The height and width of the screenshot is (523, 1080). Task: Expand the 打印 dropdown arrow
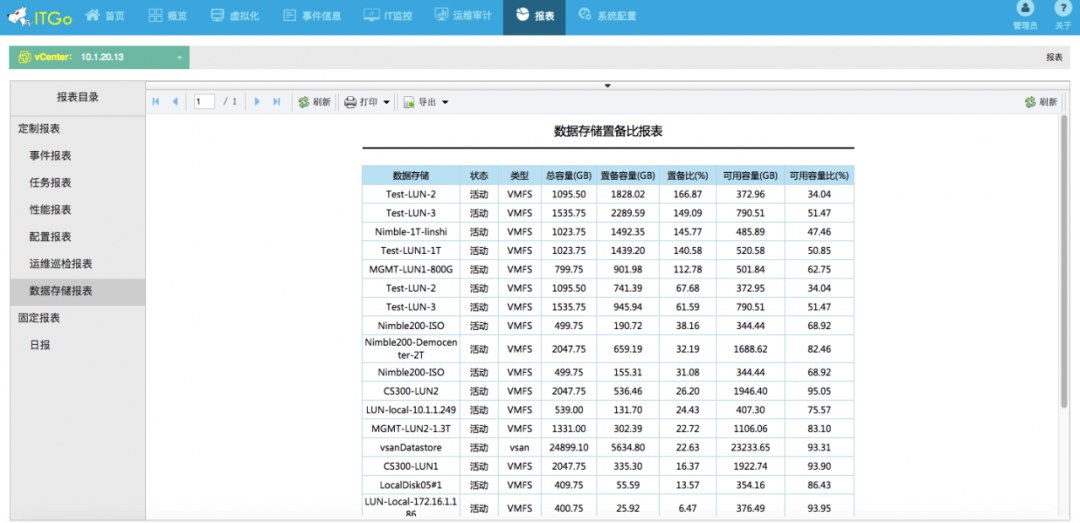tap(386, 103)
